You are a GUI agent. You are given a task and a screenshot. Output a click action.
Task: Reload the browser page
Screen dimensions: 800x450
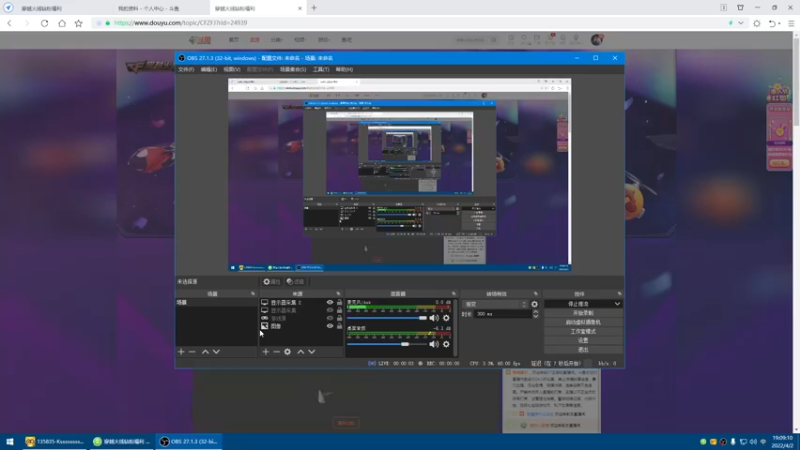coord(44,23)
